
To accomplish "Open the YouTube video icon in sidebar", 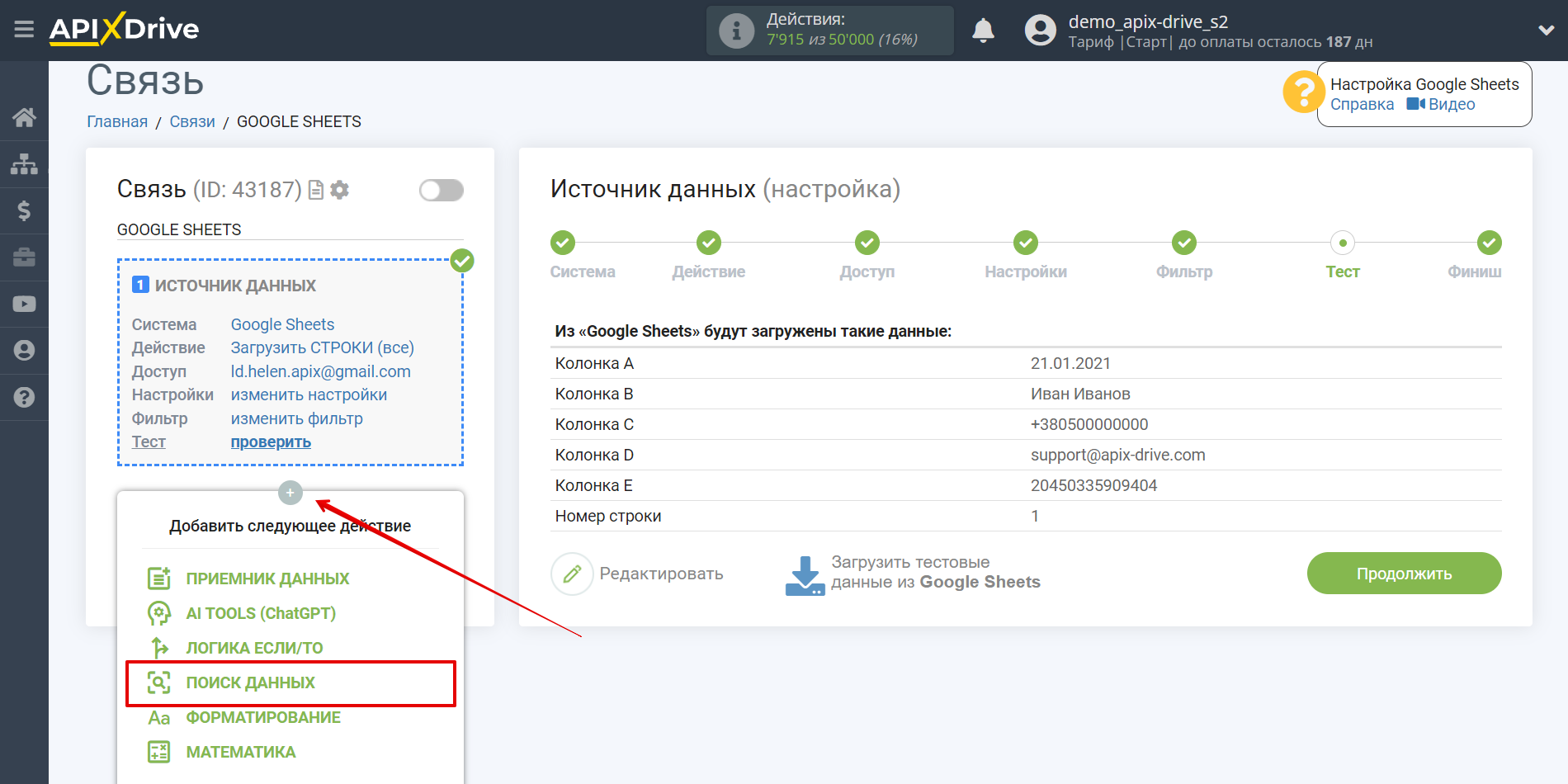I will [x=24, y=304].
